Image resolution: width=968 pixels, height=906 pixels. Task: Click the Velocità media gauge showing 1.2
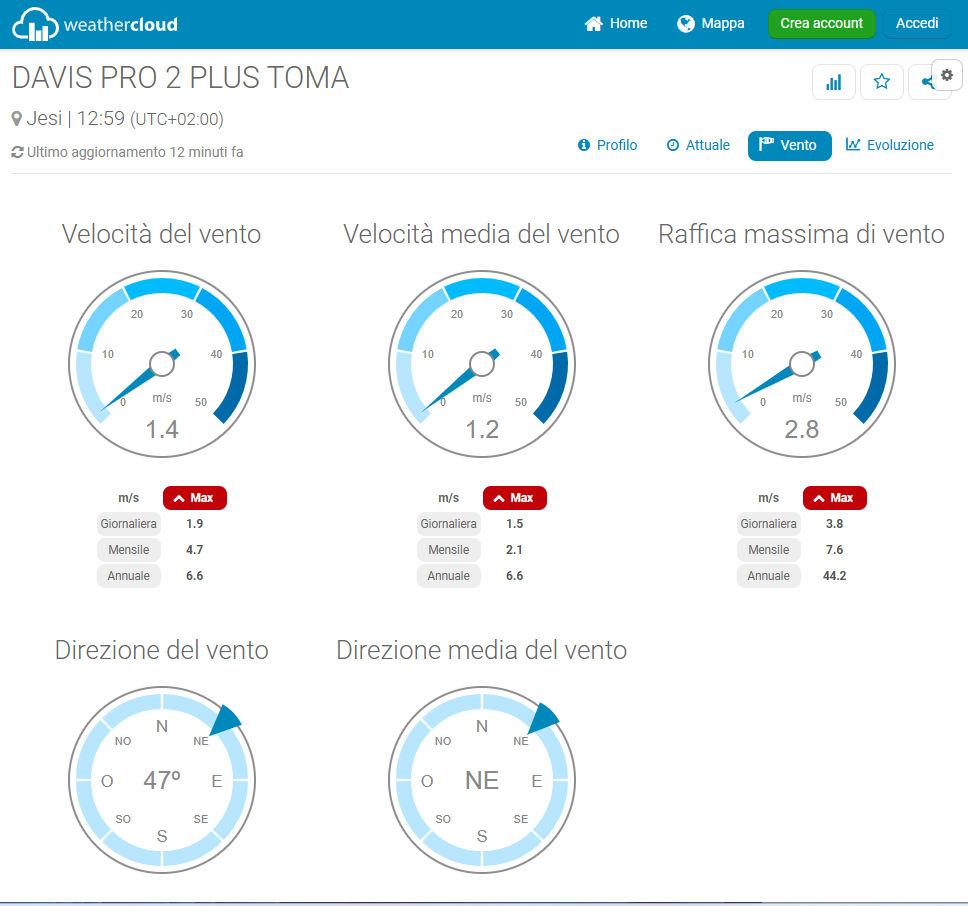(x=482, y=364)
